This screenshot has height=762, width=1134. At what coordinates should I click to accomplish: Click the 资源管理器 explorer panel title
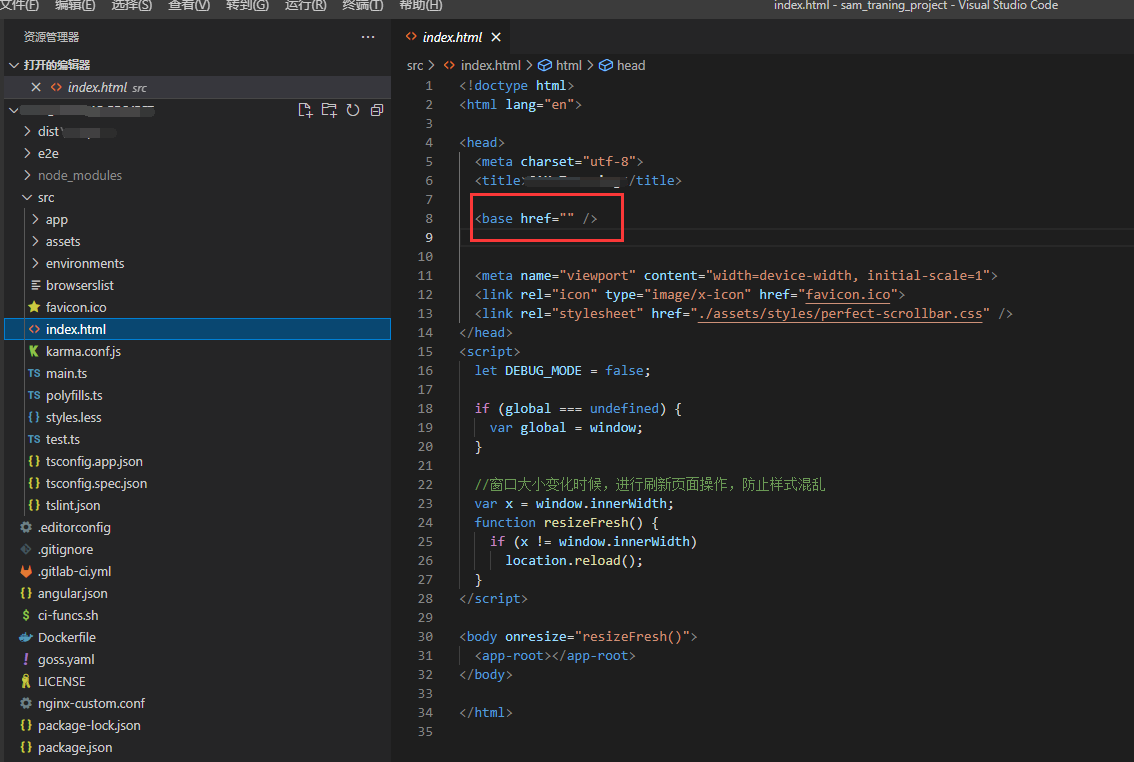pyautogui.click(x=51, y=37)
